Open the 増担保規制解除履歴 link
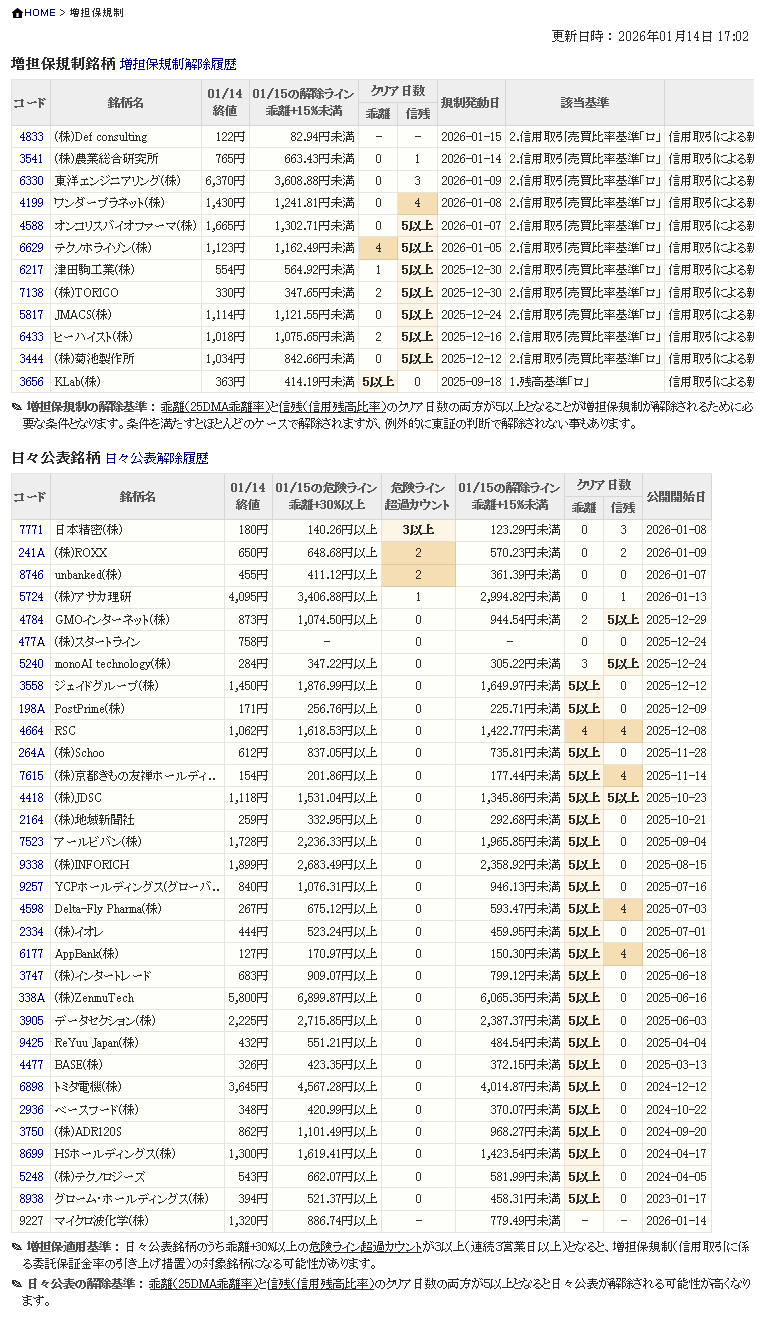The width and height of the screenshot is (768, 1324). coord(178,64)
